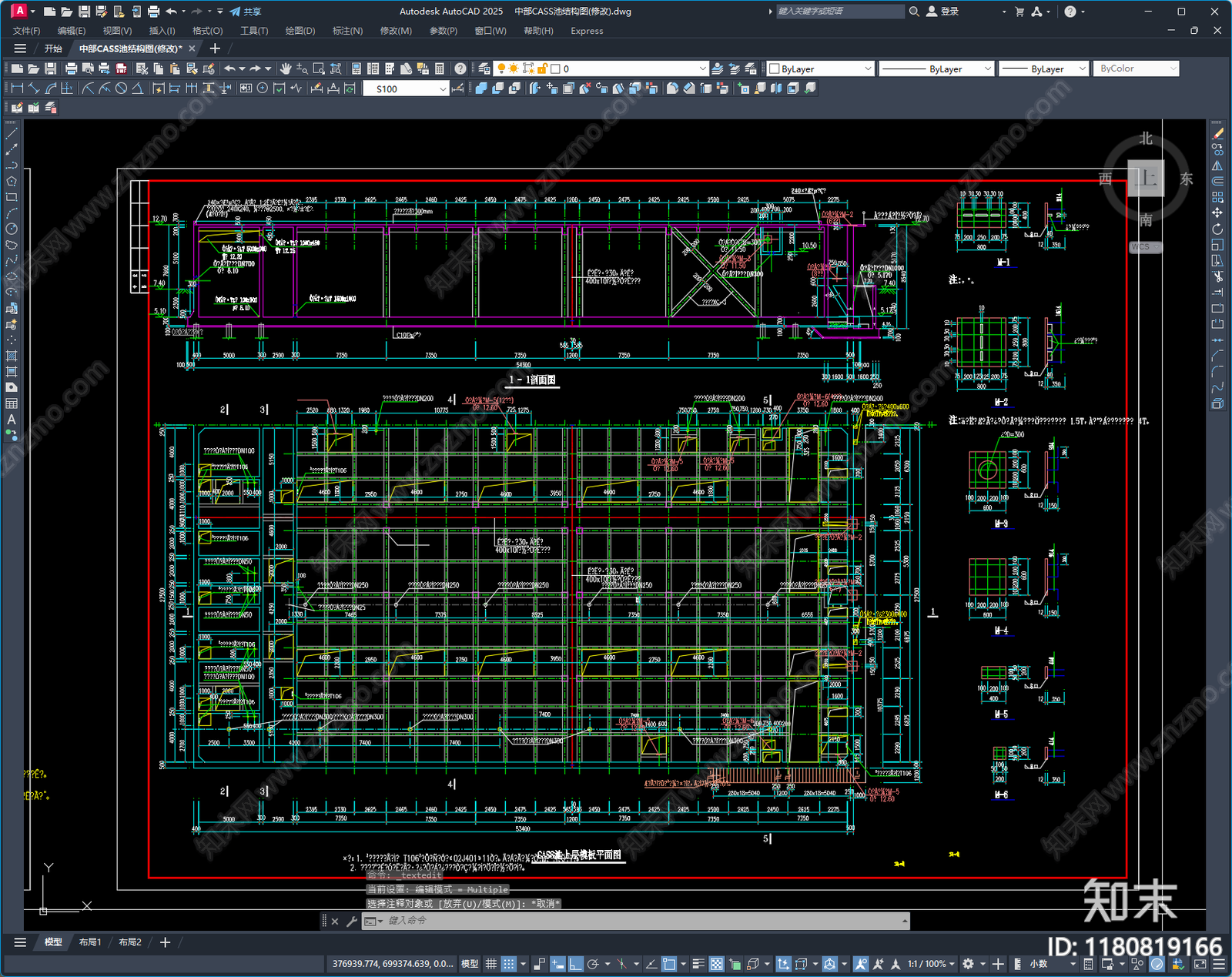Open the Express menu

point(587,31)
